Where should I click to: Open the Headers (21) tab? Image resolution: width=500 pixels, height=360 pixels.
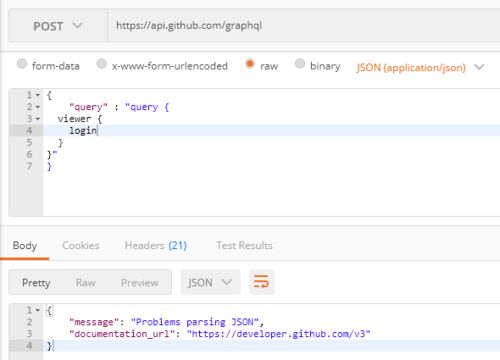[x=156, y=246]
